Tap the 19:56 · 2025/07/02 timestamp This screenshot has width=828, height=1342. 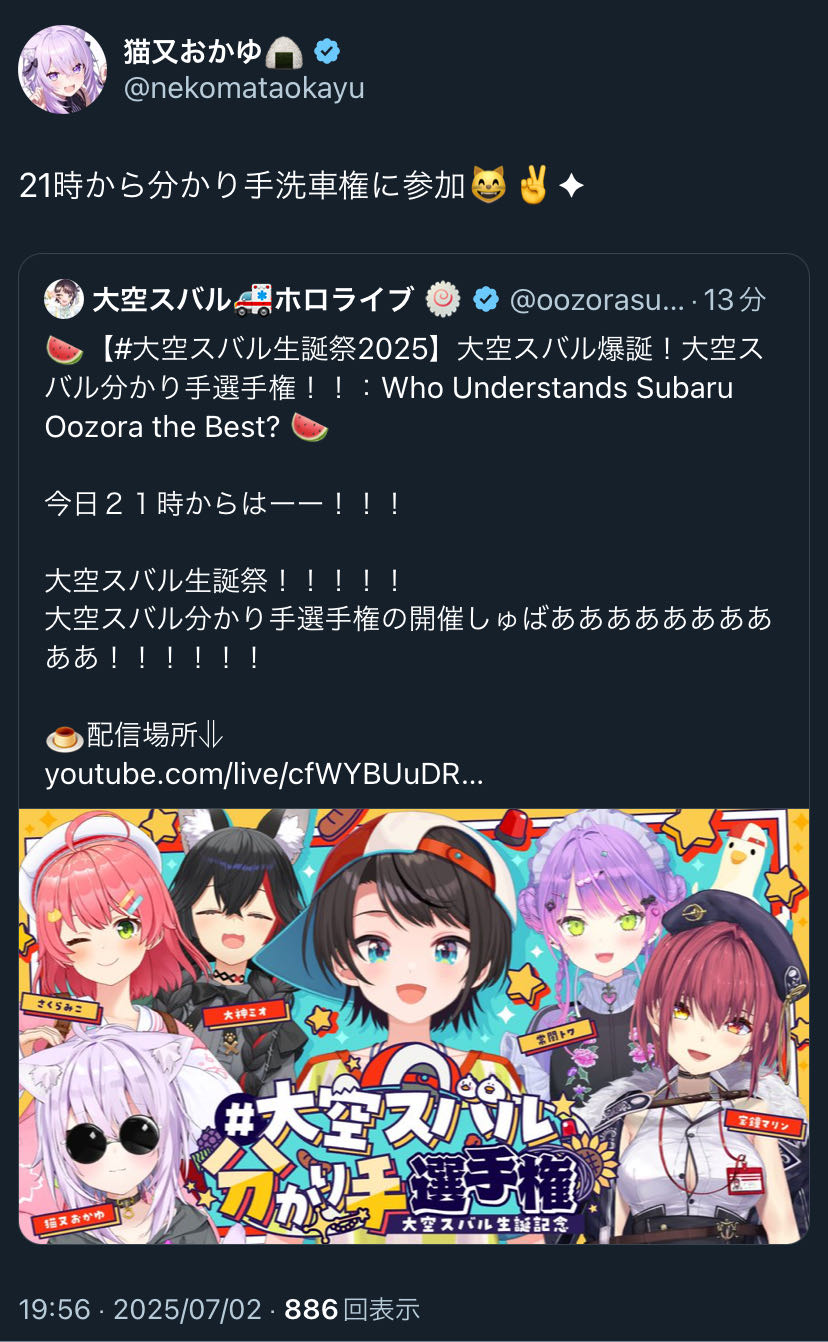coord(140,1309)
